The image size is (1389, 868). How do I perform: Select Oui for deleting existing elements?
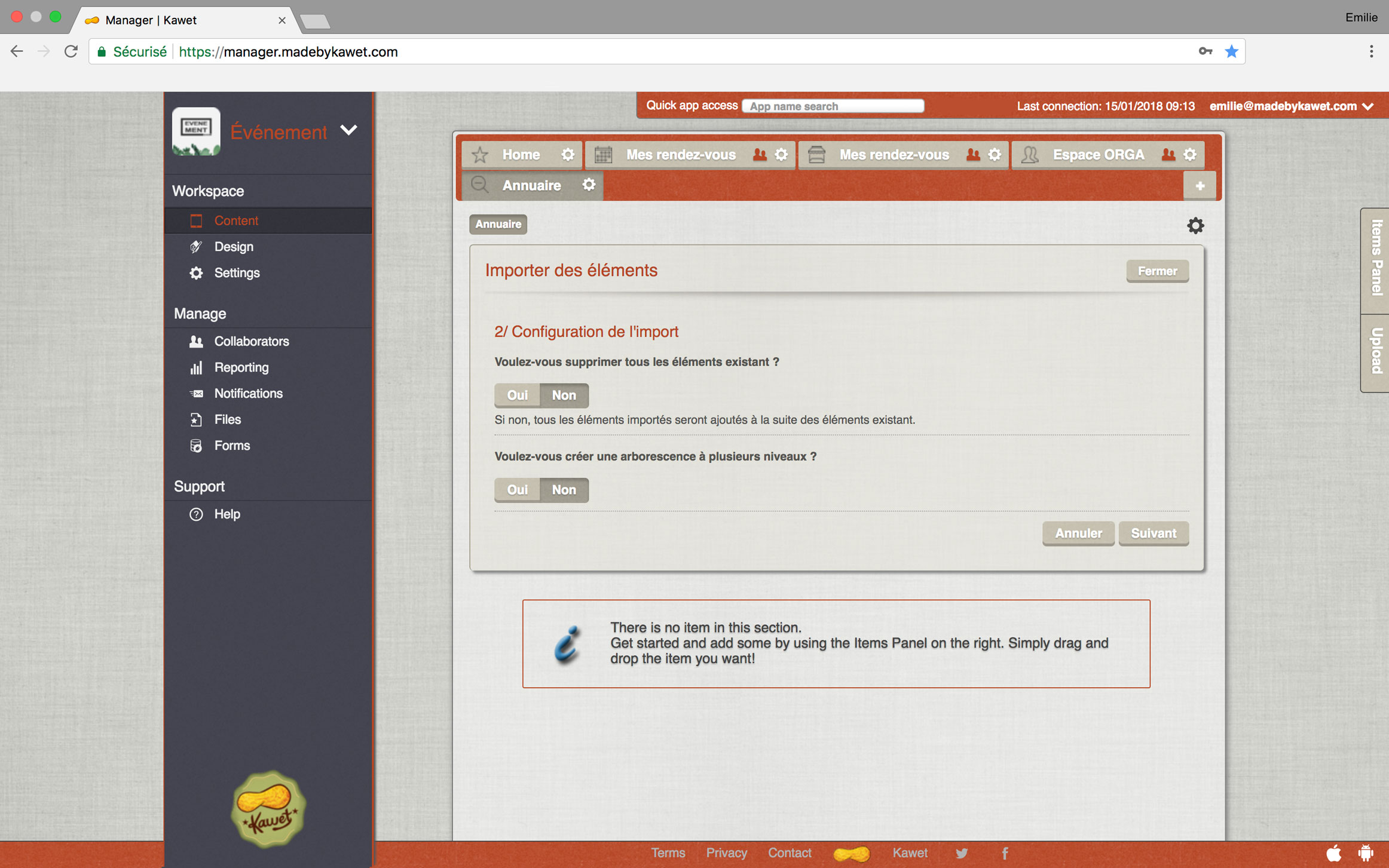tap(517, 395)
